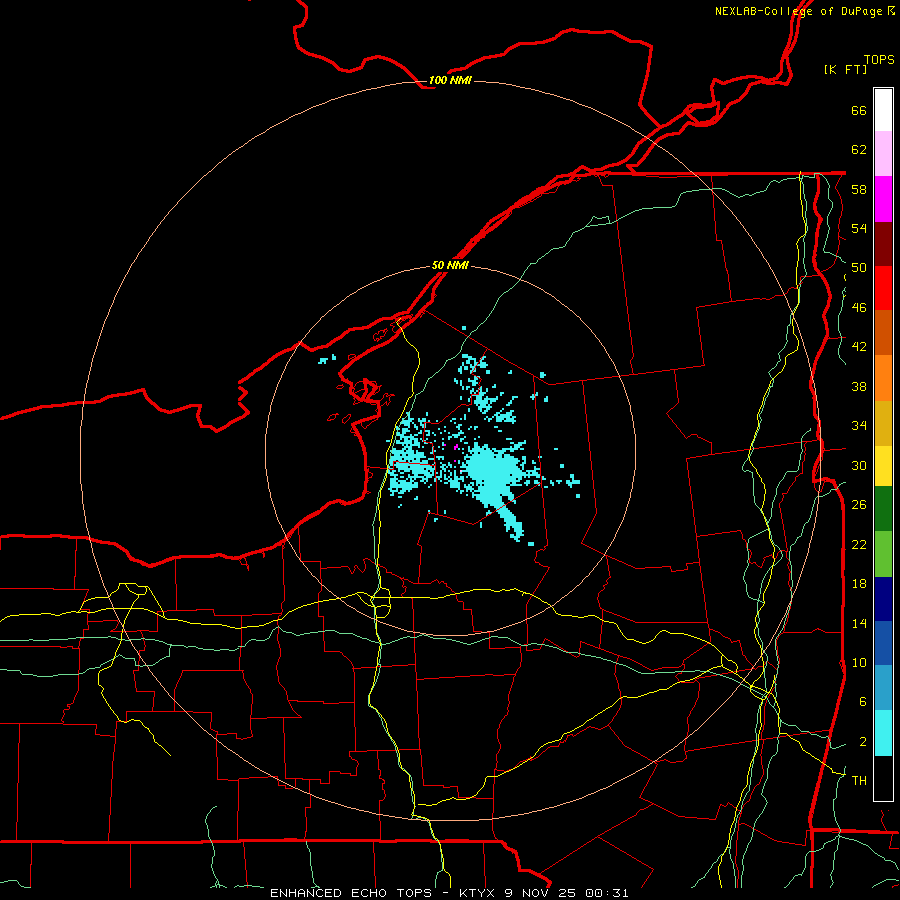The height and width of the screenshot is (900, 900).
Task: Click the bright orange legend band
Action: (x=883, y=378)
